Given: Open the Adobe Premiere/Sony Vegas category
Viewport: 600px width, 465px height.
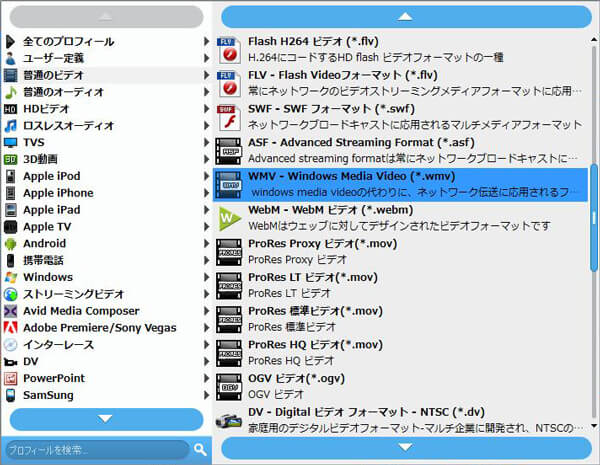Looking at the screenshot, I should [x=106, y=328].
